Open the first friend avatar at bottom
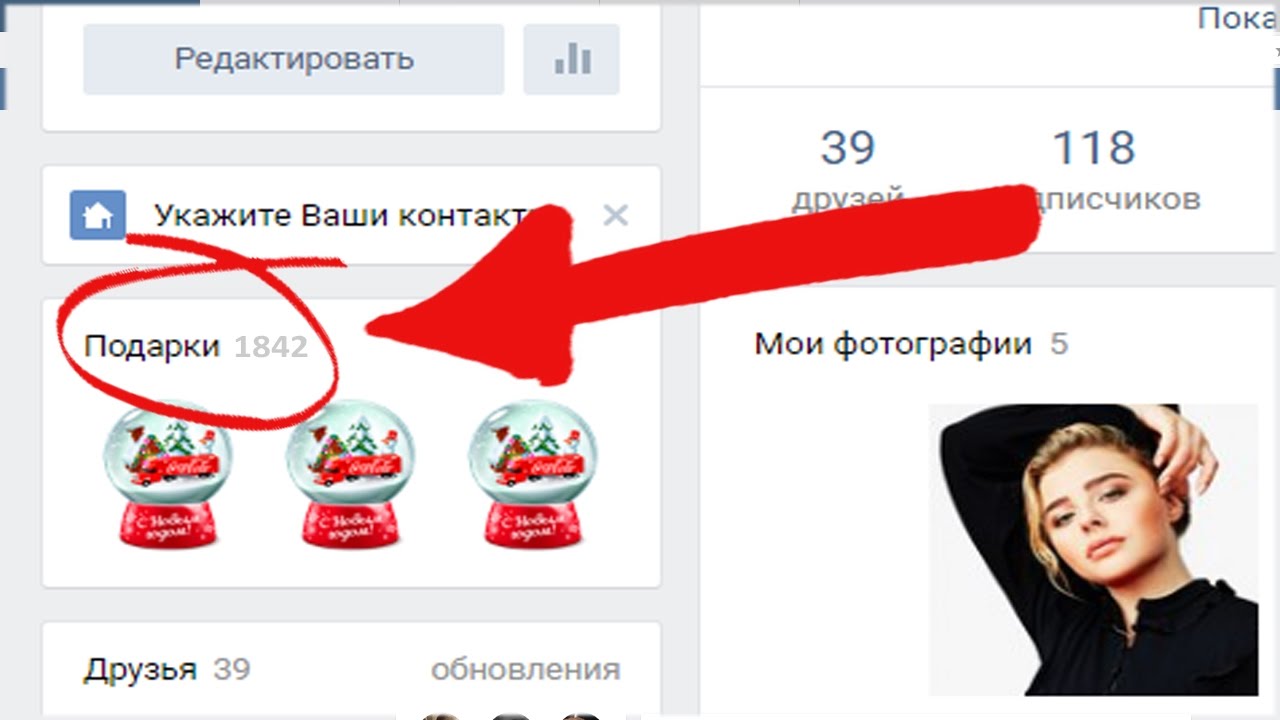The height and width of the screenshot is (720, 1280). pyautogui.click(x=440, y=716)
